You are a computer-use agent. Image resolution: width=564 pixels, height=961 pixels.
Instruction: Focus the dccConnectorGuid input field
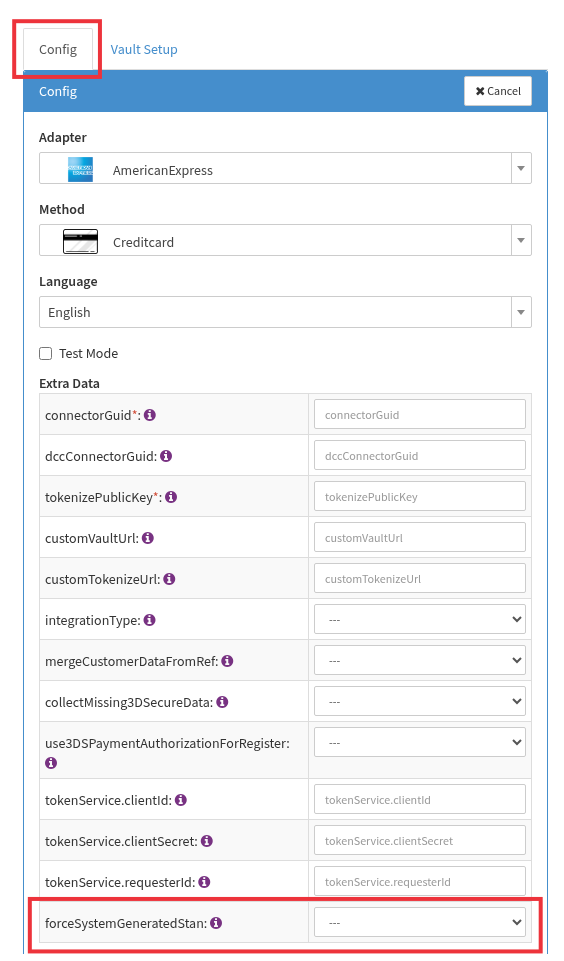[420, 456]
